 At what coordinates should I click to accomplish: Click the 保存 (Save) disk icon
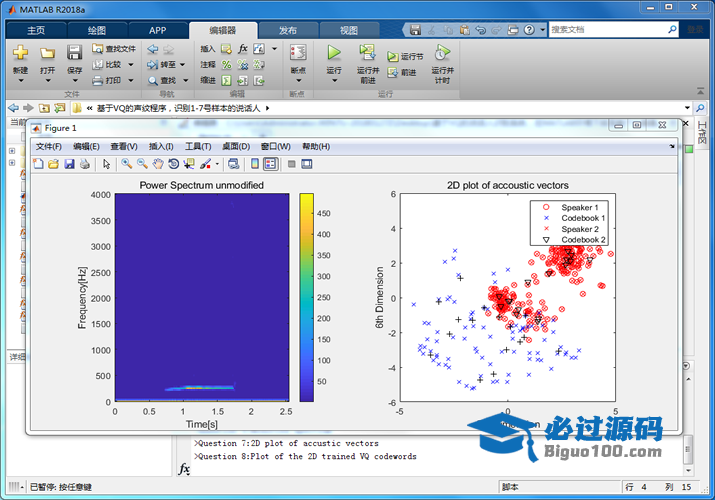coord(74,52)
